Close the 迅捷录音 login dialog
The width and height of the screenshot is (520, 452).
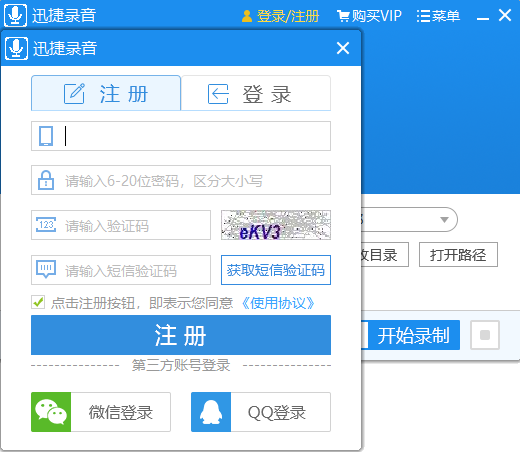(343, 48)
